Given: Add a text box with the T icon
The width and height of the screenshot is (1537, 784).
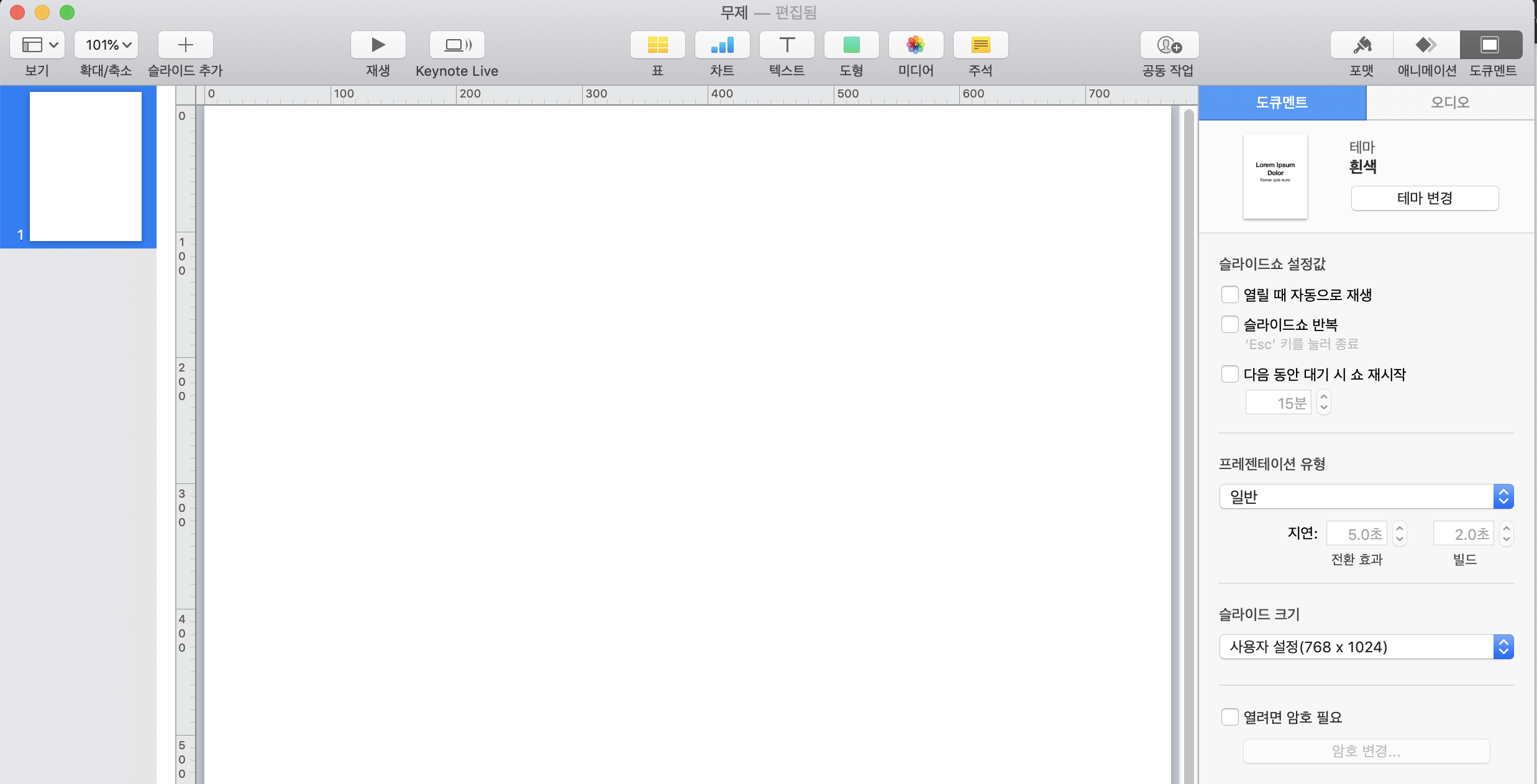Looking at the screenshot, I should tap(787, 45).
